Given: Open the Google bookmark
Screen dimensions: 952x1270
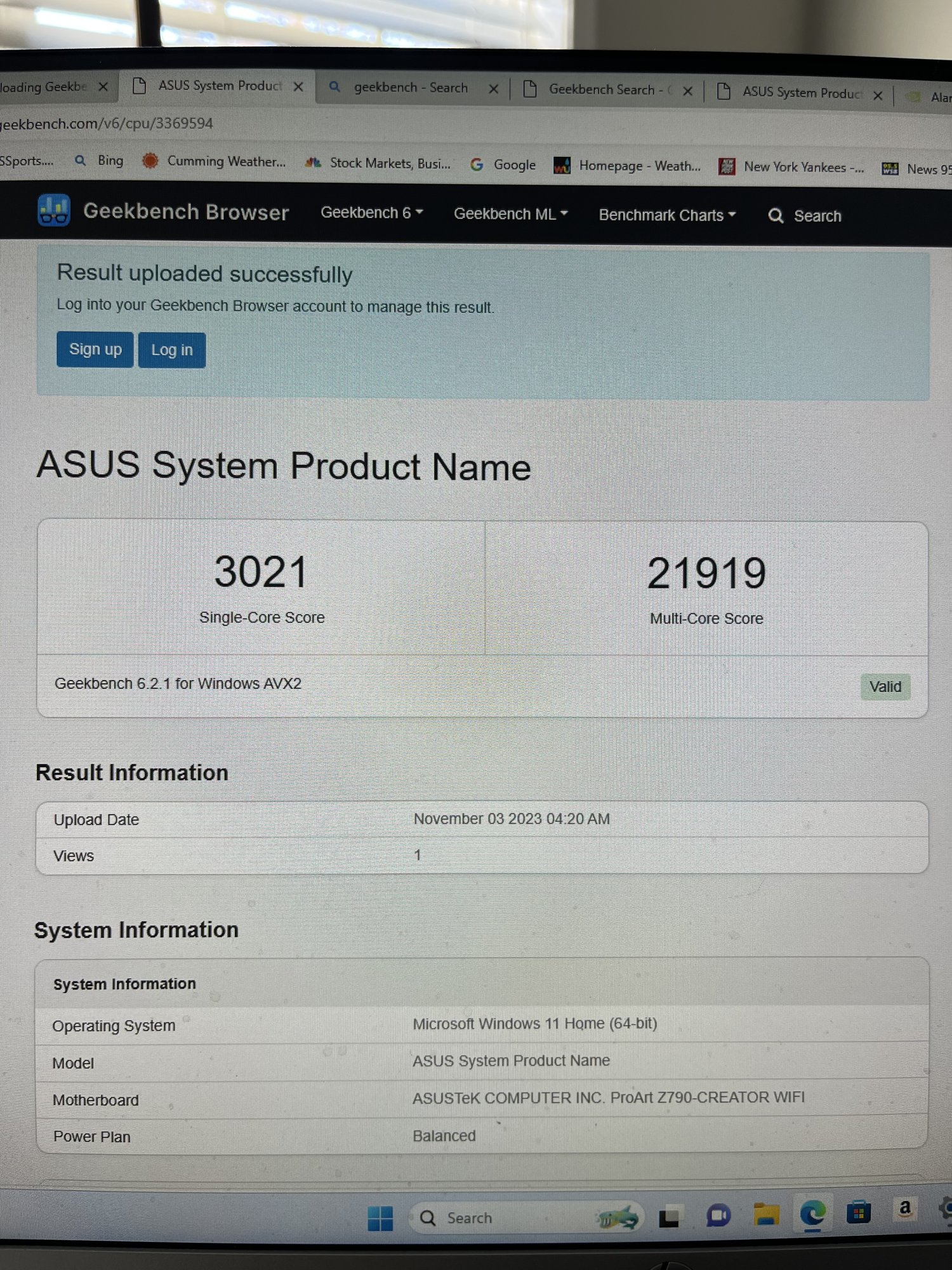Looking at the screenshot, I should 503,165.
